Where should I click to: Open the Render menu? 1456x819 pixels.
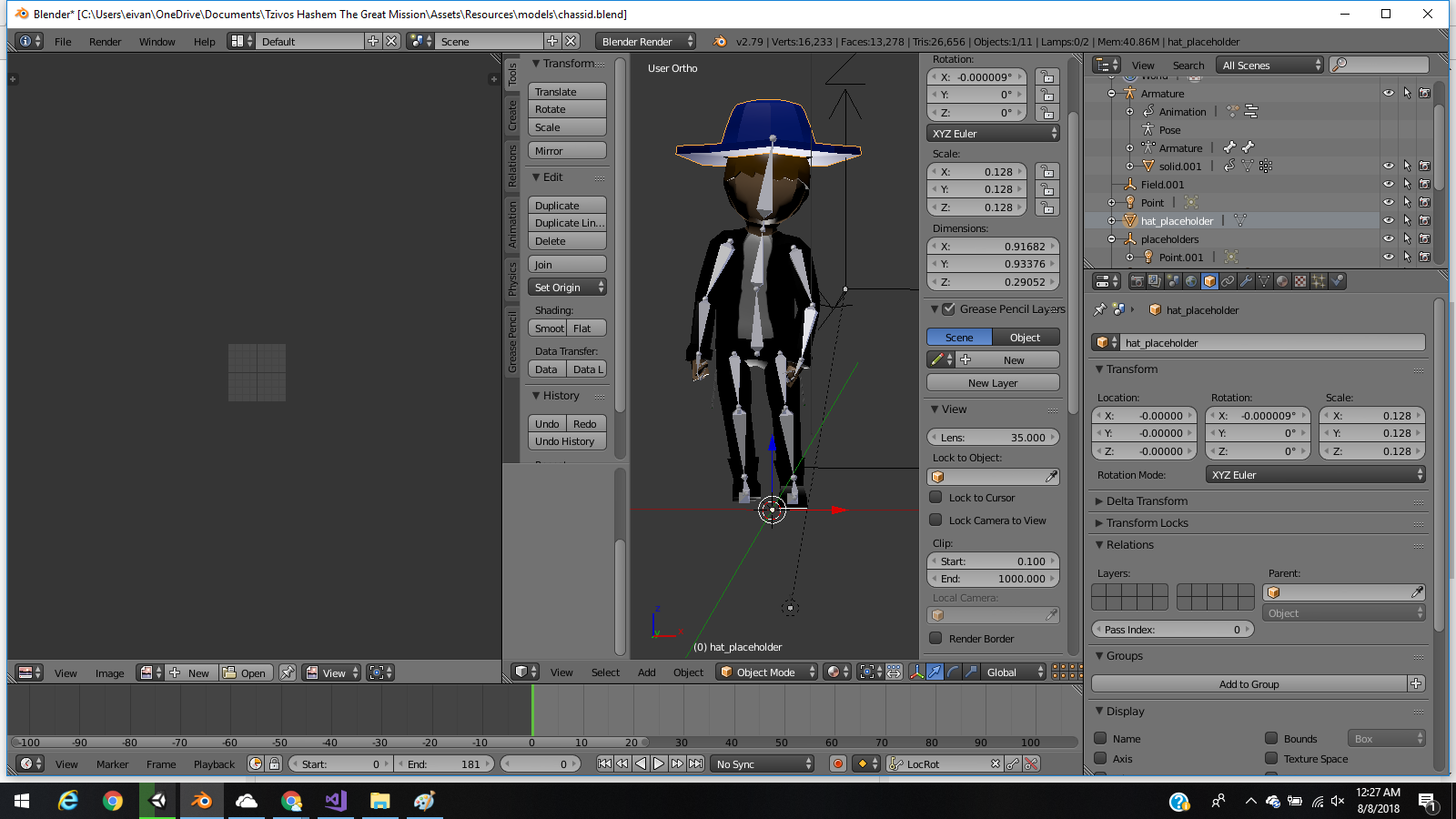coord(105,42)
